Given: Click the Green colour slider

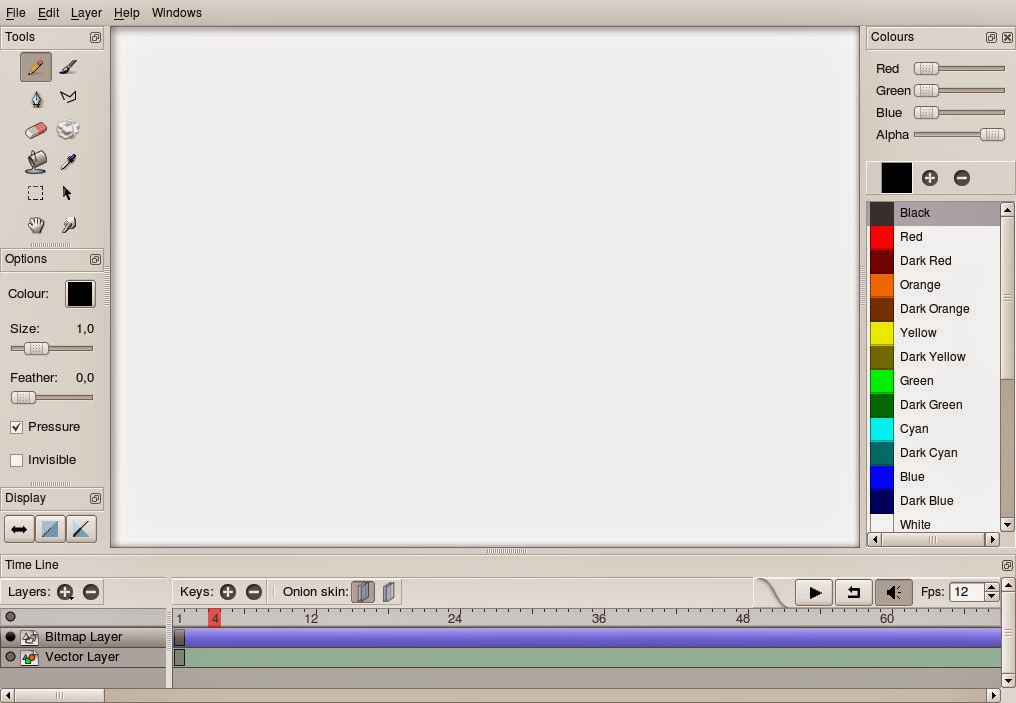Looking at the screenshot, I should 959,91.
